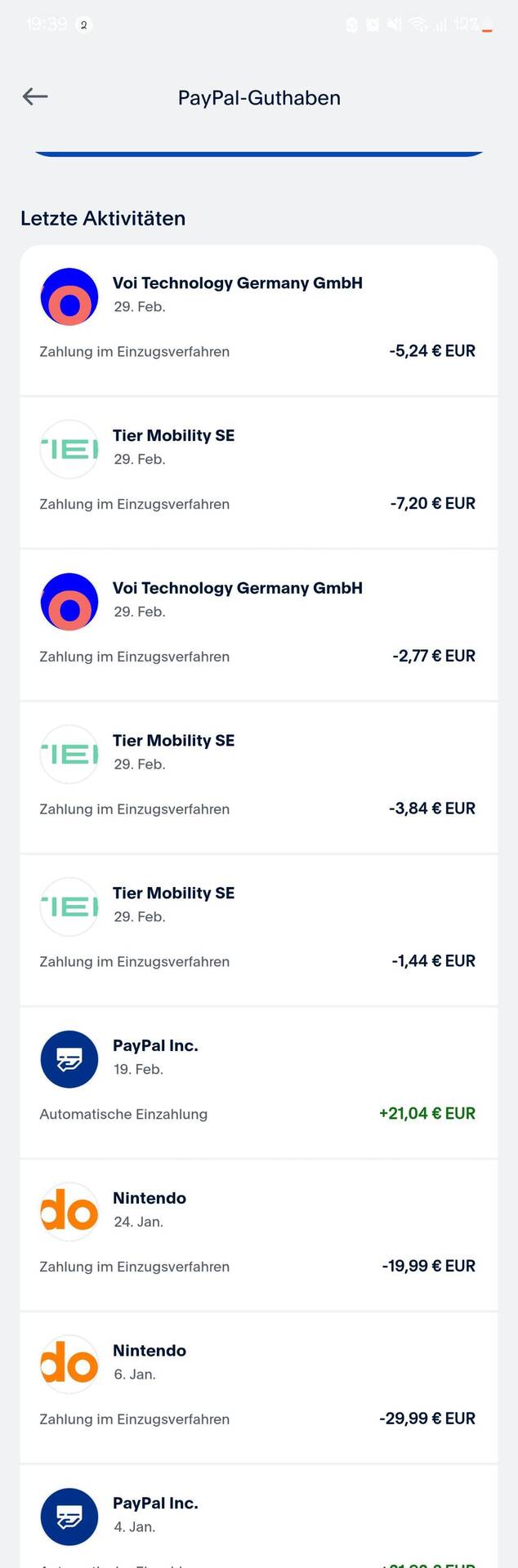This screenshot has width=518, height=1568.
Task: Tap the -1,44 € EUR amount
Action: (434, 961)
